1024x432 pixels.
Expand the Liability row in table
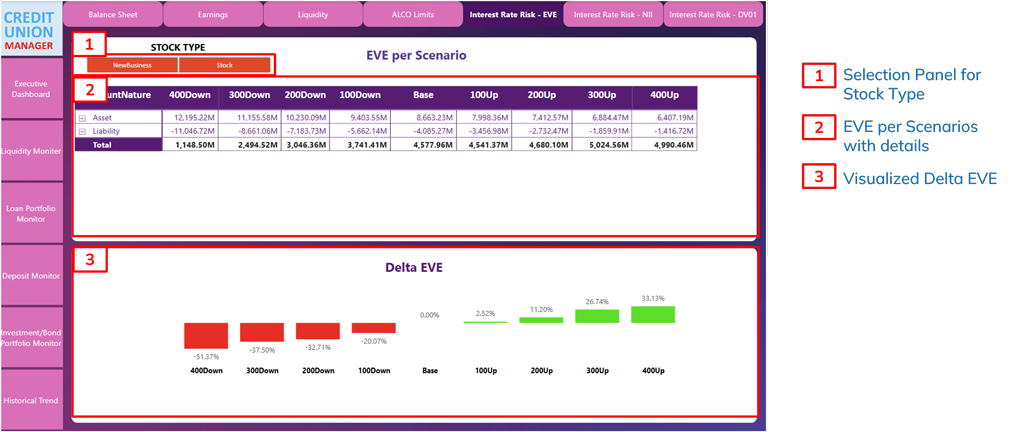82,131
